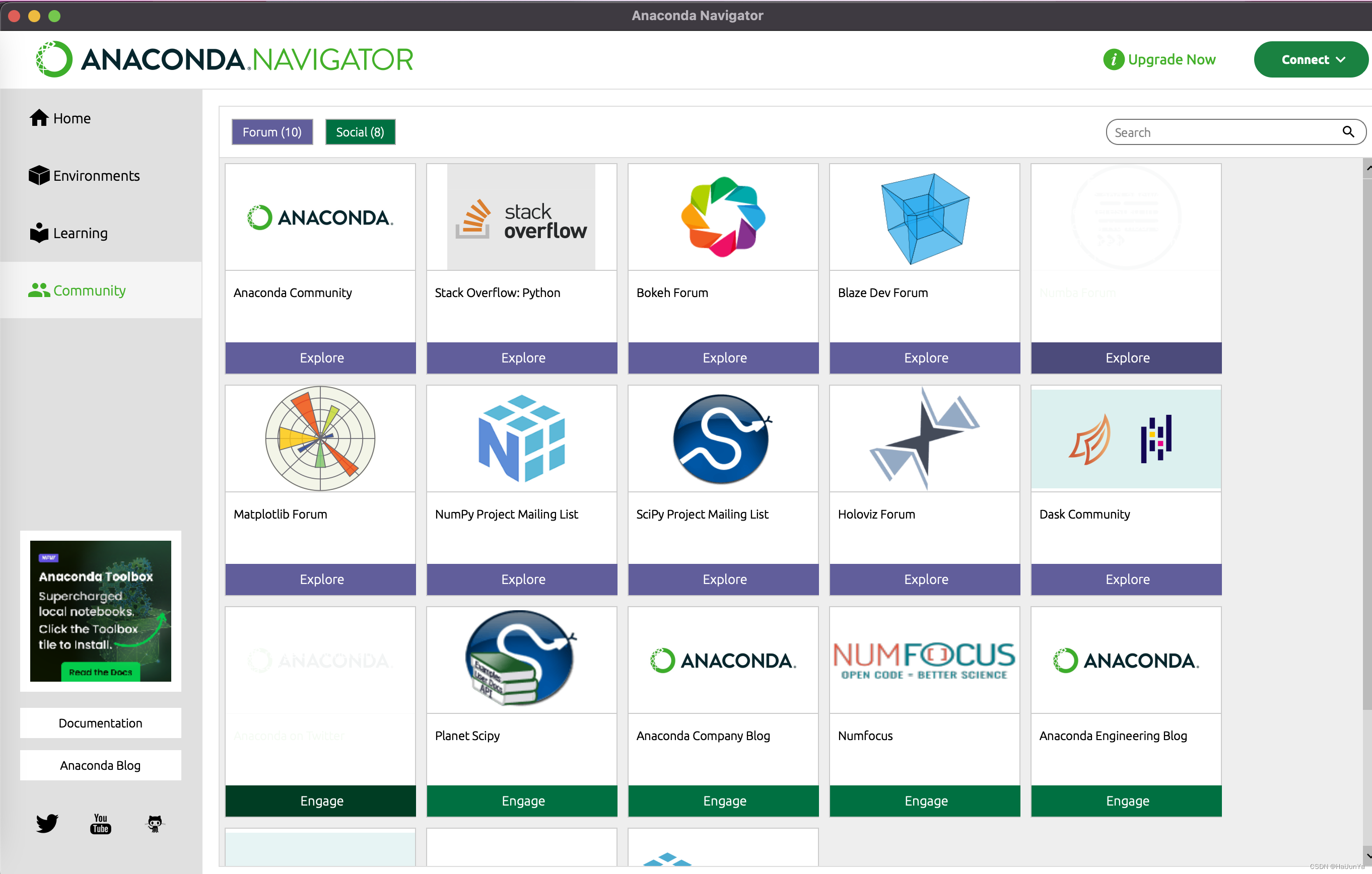The width and height of the screenshot is (1372, 874).
Task: Click the 'Numfocus' title text
Action: (865, 736)
